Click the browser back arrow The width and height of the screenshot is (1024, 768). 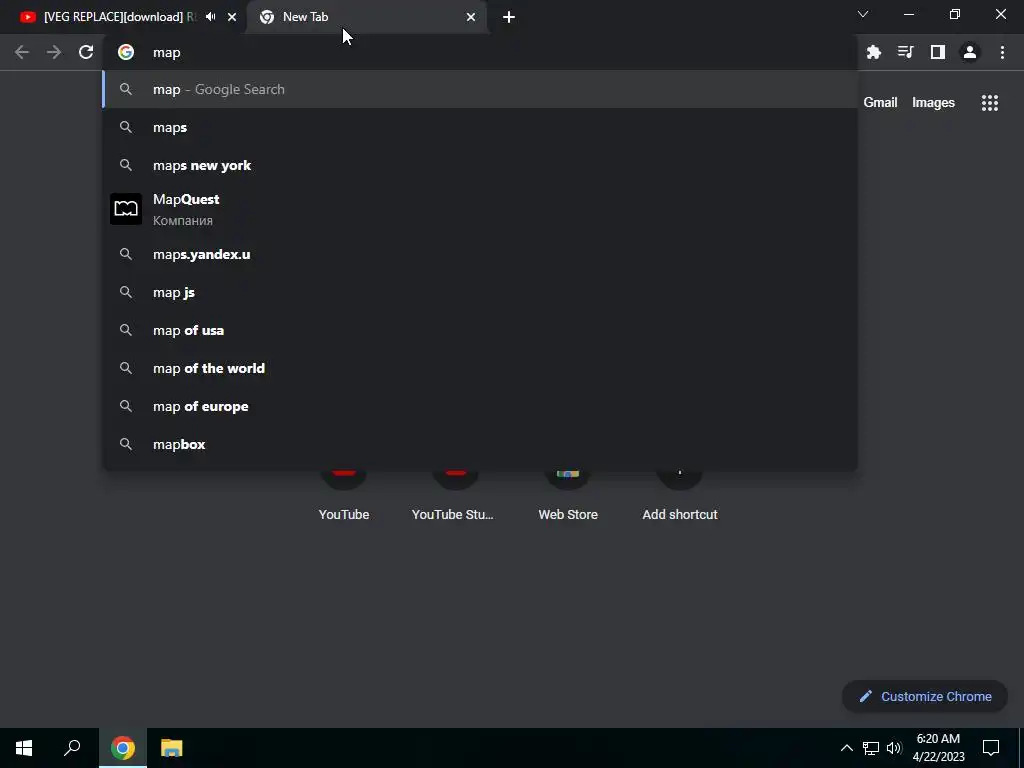coord(22,52)
